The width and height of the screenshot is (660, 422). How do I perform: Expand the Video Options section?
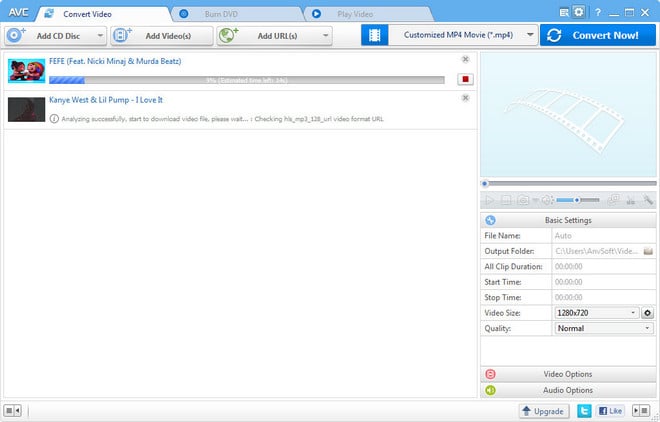[568, 374]
